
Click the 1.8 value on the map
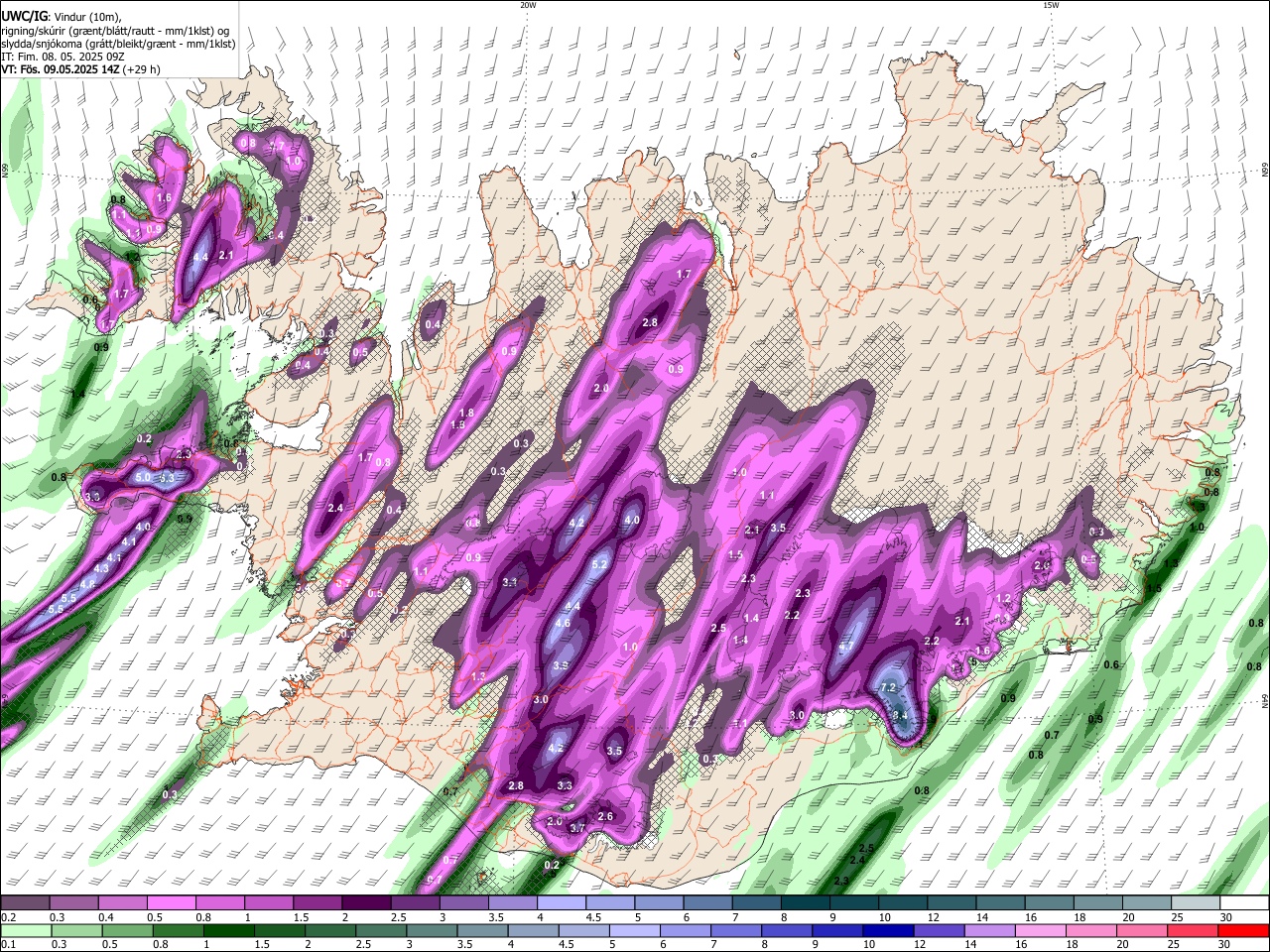click(466, 413)
